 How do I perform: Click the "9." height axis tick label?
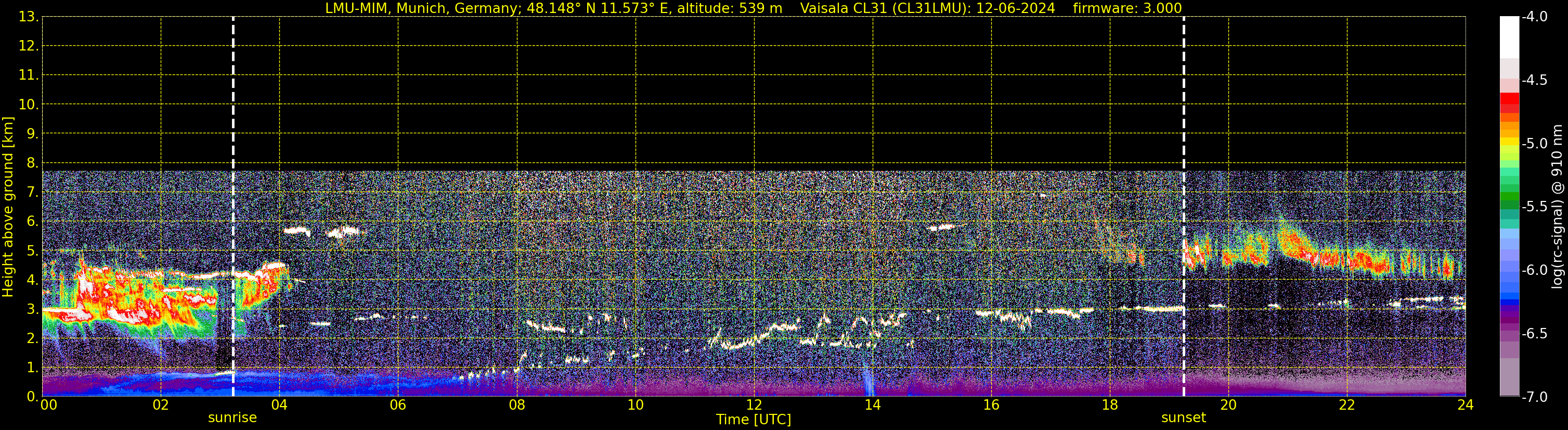coord(32,134)
